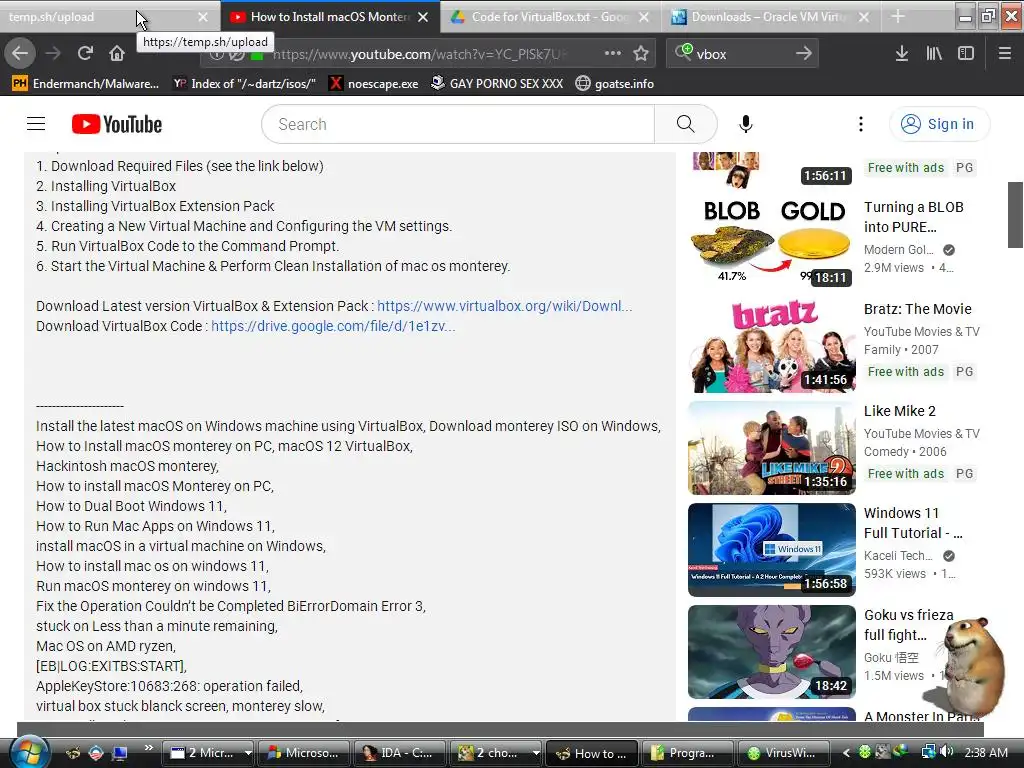Open page actions three-dot menu in URL bar
The height and width of the screenshot is (768, 1024).
(x=613, y=53)
